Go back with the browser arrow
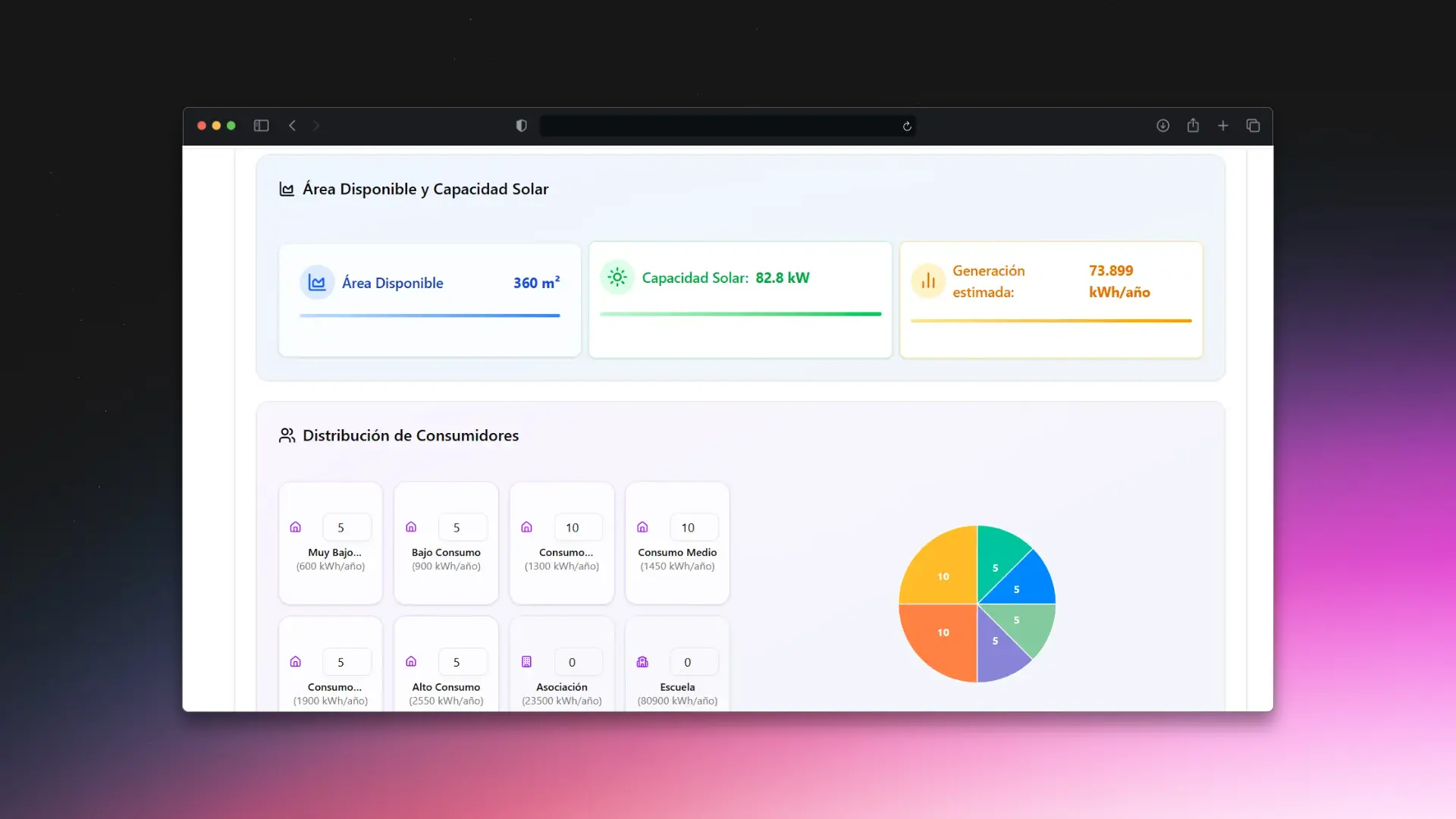Image resolution: width=1456 pixels, height=819 pixels. coord(293,126)
